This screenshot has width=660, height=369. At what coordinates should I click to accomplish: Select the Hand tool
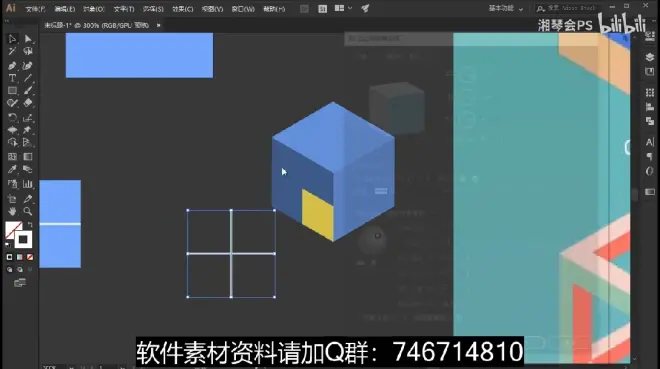click(12, 211)
